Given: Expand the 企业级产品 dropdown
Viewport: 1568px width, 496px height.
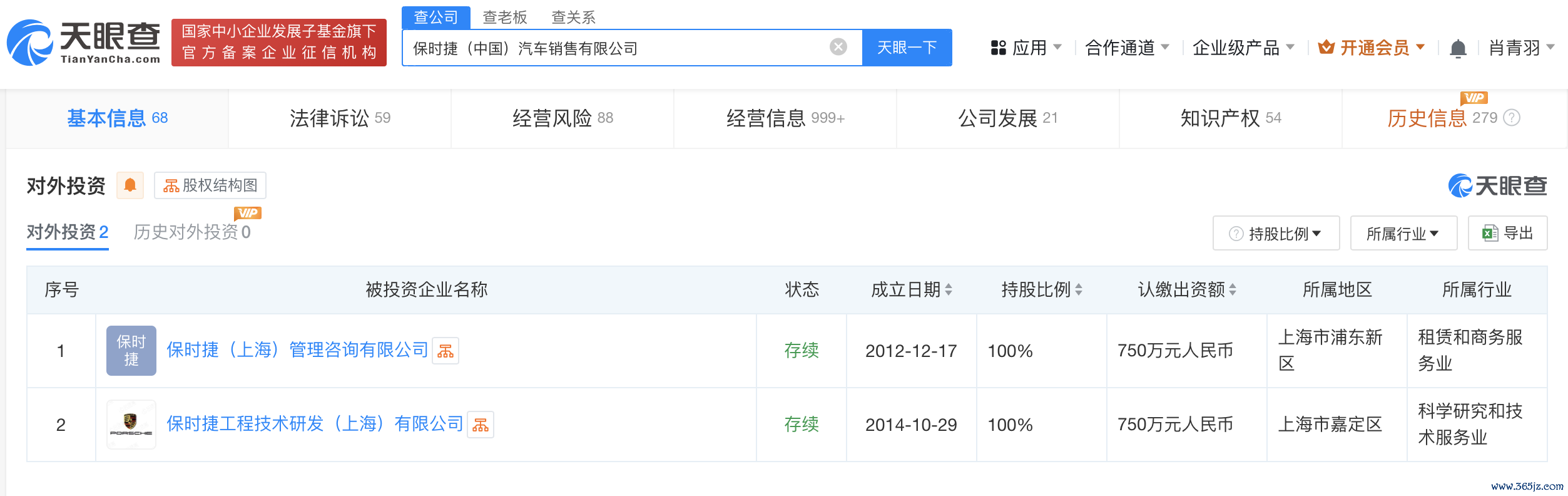Looking at the screenshot, I should [1243, 48].
